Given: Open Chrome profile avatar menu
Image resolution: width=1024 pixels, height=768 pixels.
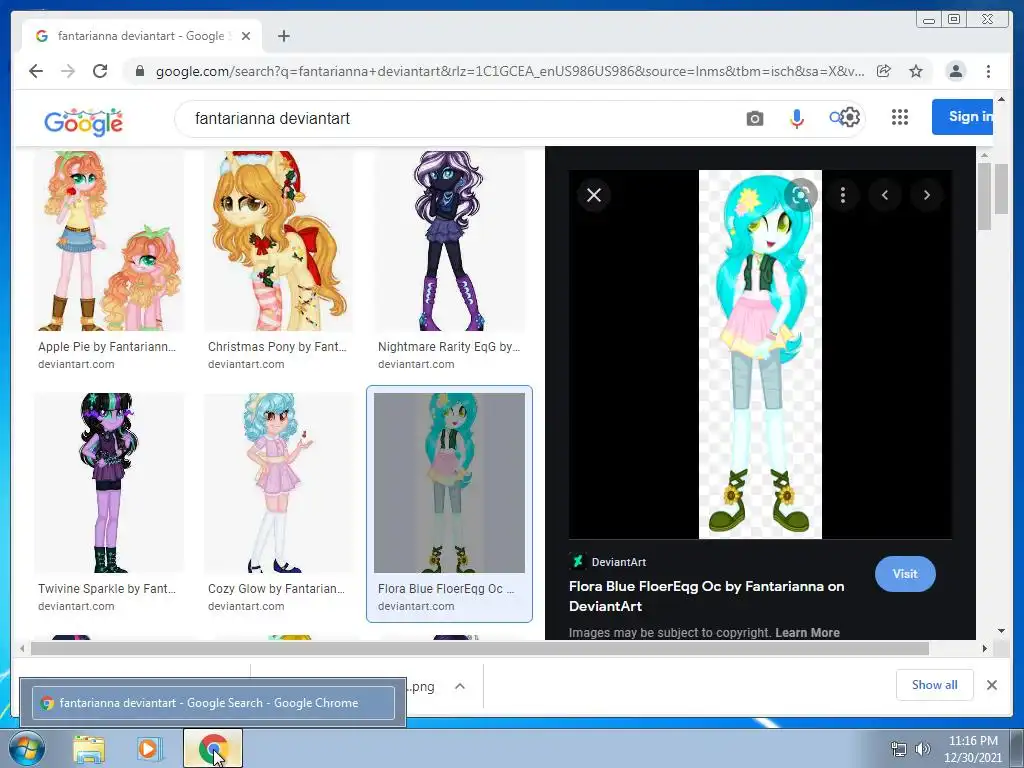Looking at the screenshot, I should tap(955, 71).
